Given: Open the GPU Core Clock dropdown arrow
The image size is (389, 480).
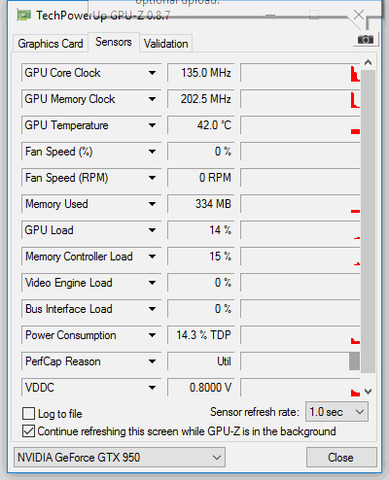Looking at the screenshot, I should tap(152, 73).
